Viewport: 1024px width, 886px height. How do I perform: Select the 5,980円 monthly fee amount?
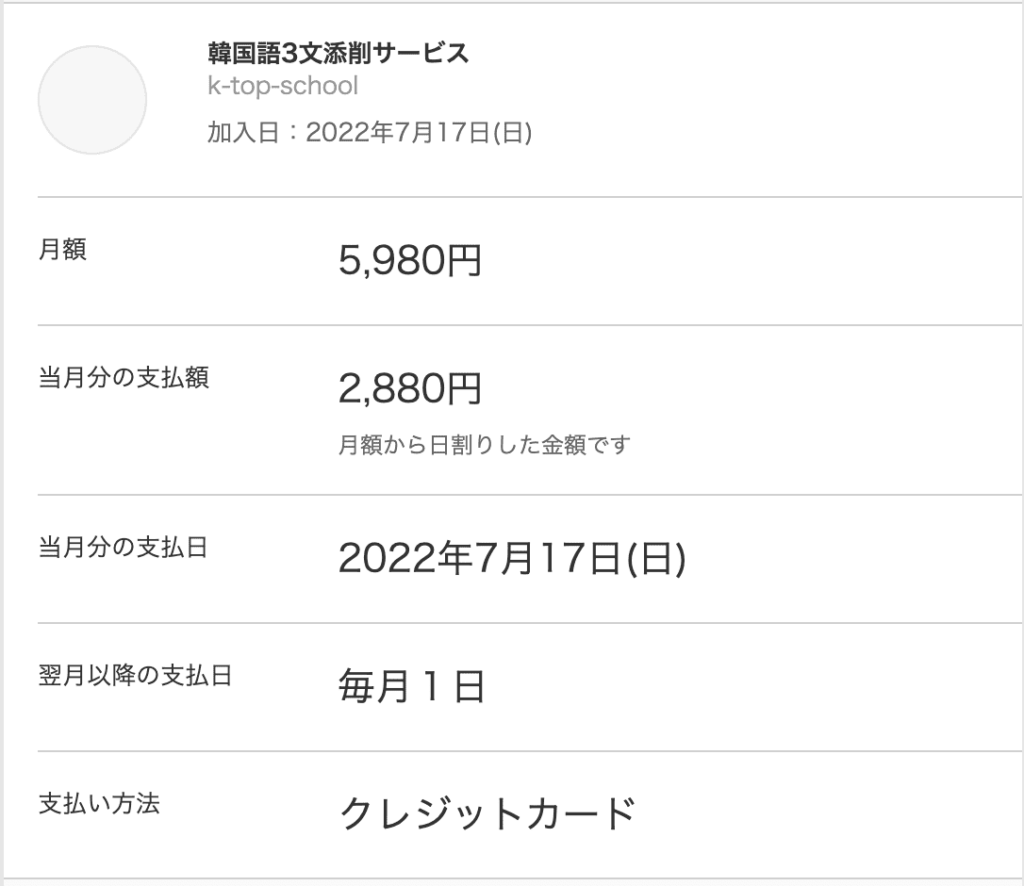(x=409, y=261)
